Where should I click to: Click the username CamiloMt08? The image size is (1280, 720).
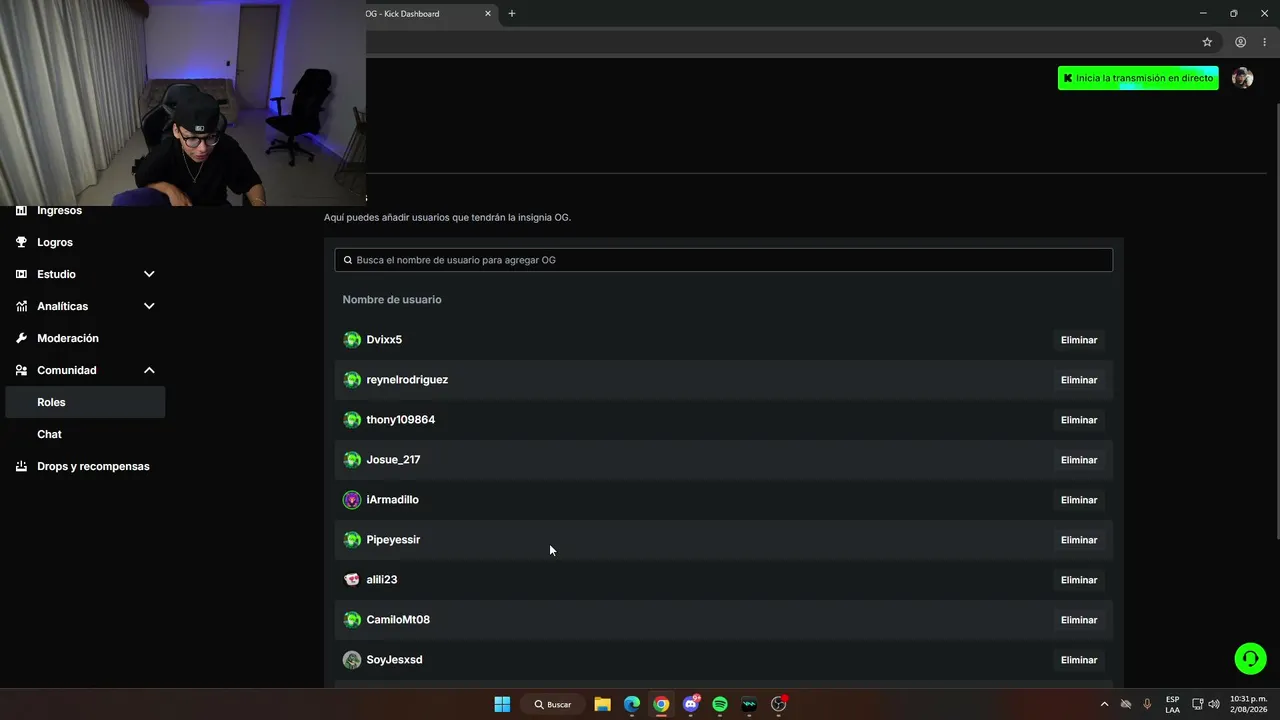[398, 620]
